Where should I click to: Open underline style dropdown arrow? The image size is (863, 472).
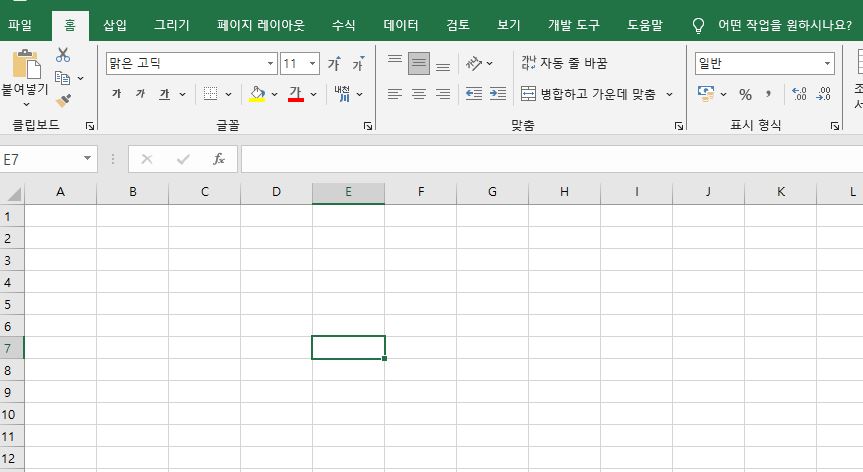(182, 94)
